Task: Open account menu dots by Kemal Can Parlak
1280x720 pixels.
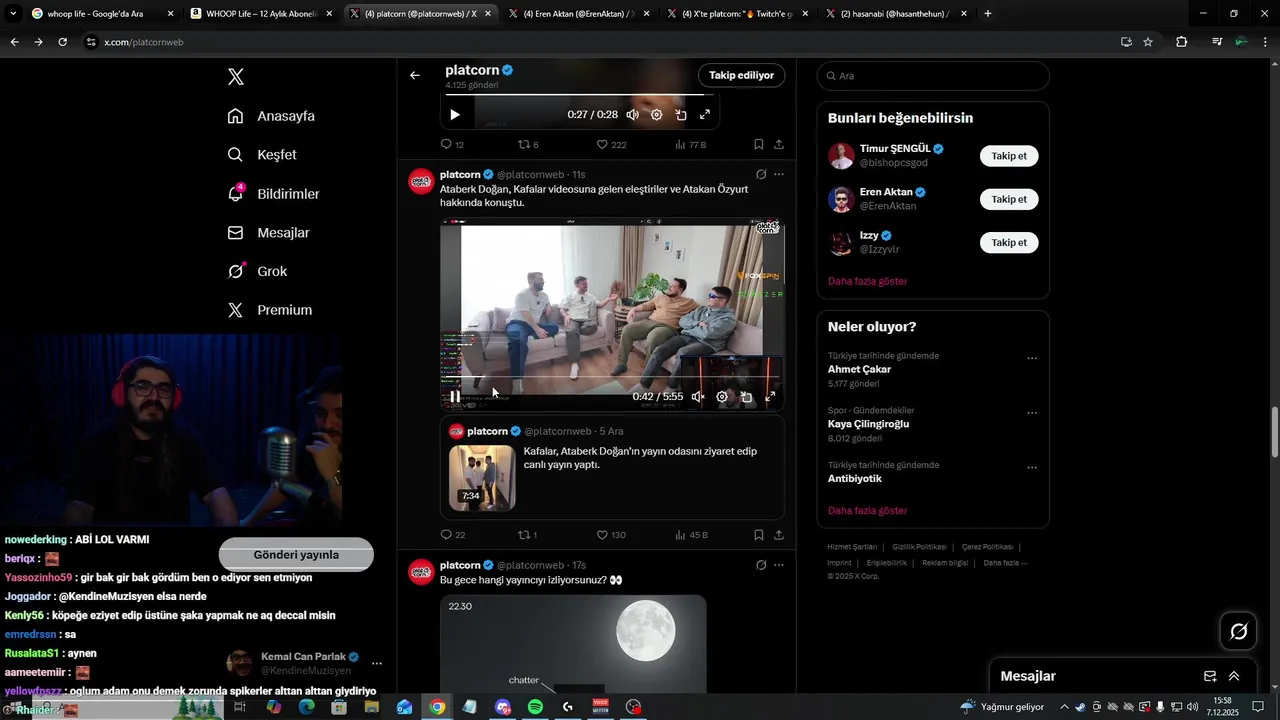Action: click(377, 663)
